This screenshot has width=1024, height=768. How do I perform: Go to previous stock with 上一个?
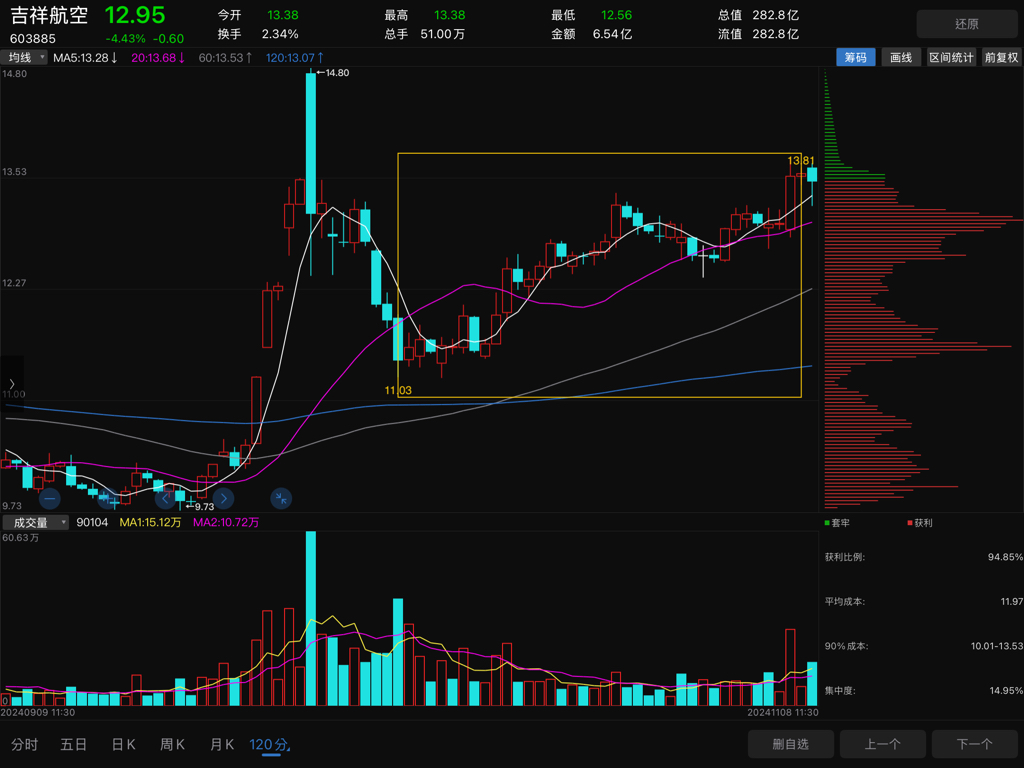(883, 744)
